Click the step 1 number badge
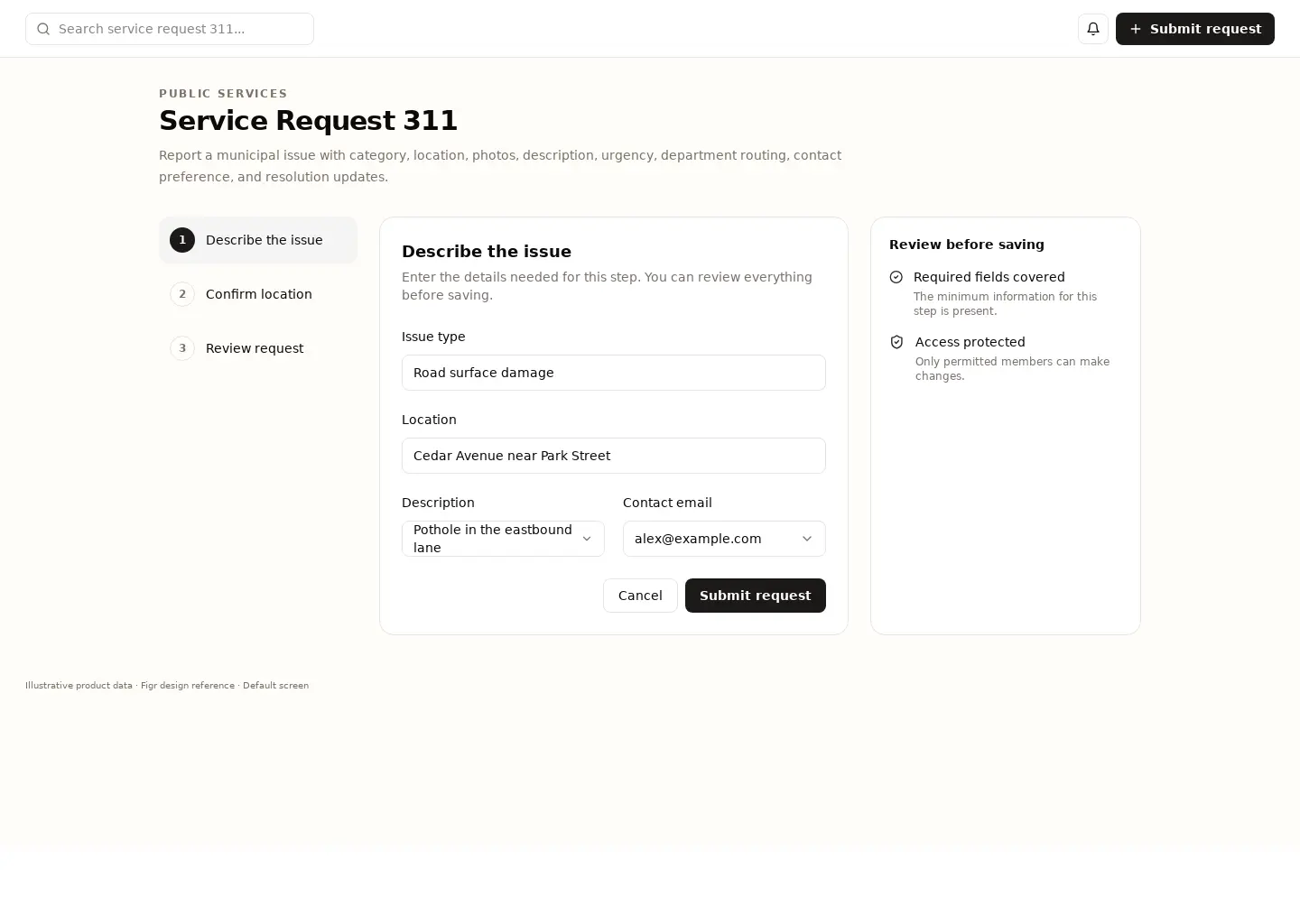The width and height of the screenshot is (1300, 924). click(x=182, y=240)
